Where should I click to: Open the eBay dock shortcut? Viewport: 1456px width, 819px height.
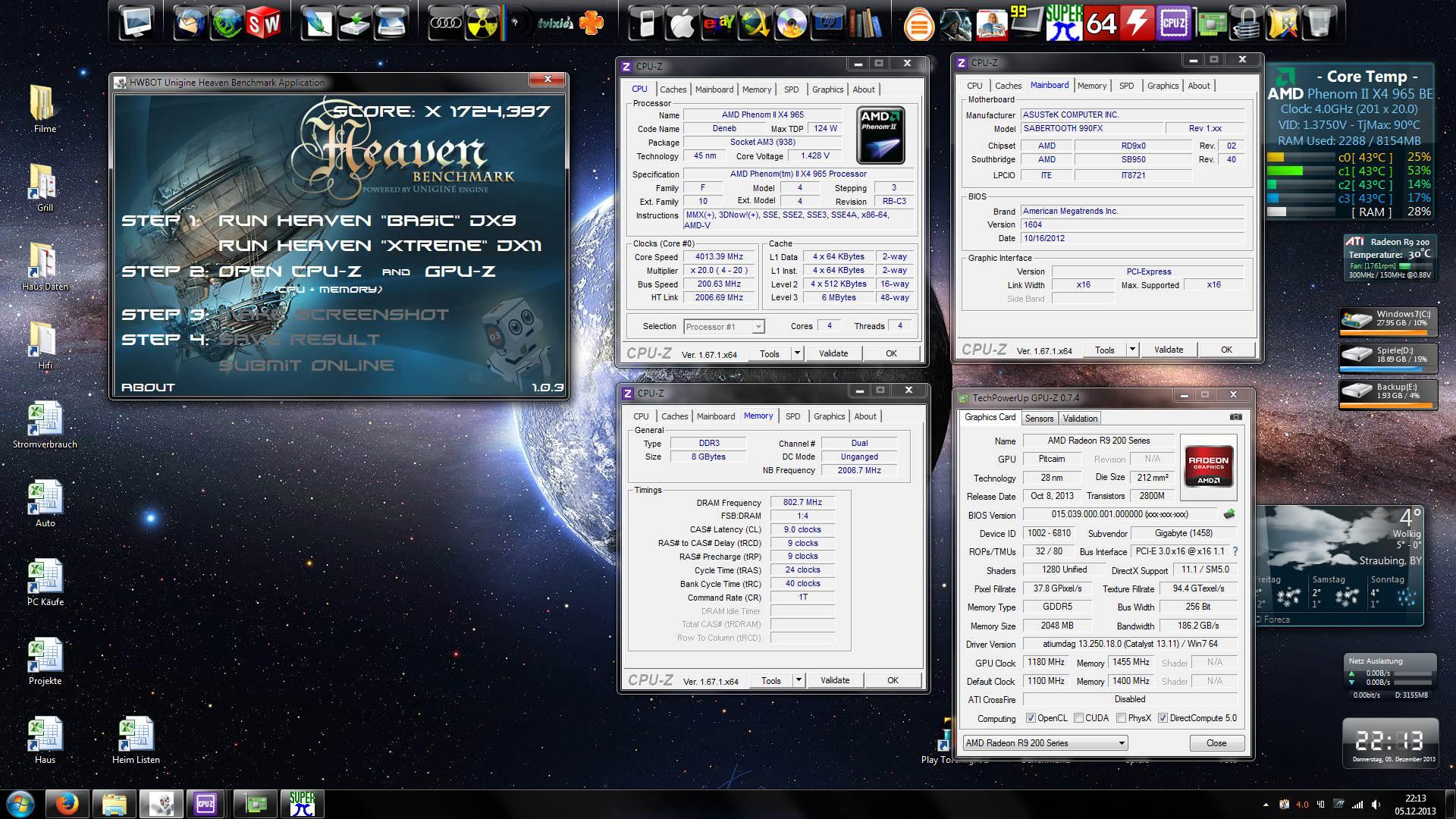point(718,23)
